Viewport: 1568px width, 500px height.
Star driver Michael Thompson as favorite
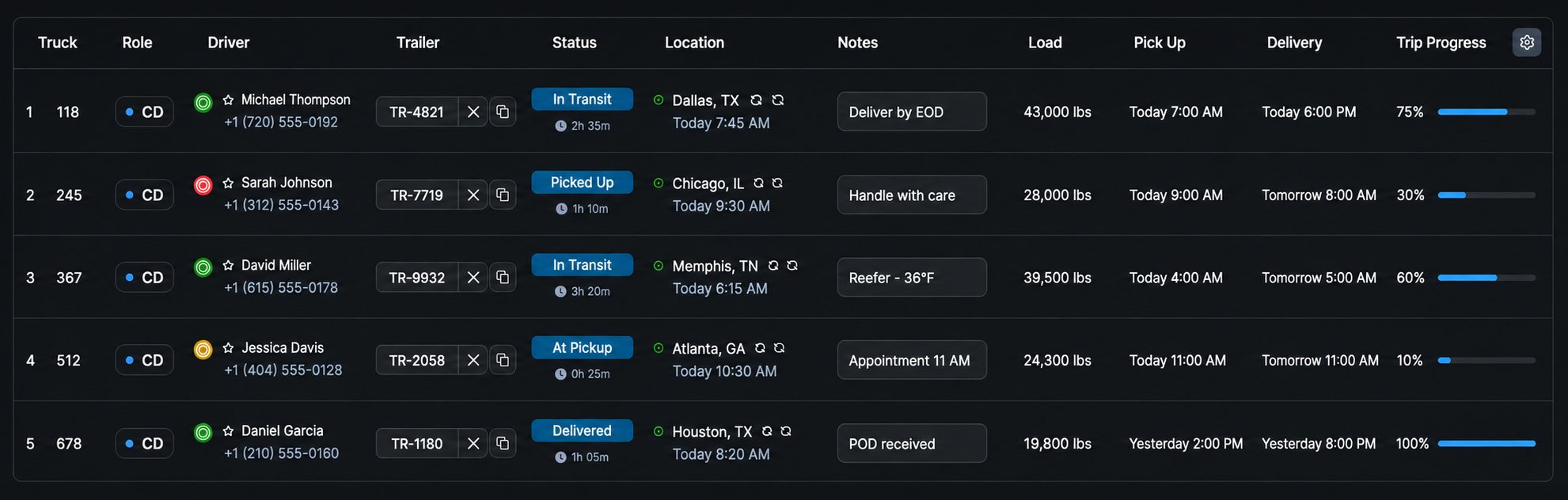(x=228, y=100)
